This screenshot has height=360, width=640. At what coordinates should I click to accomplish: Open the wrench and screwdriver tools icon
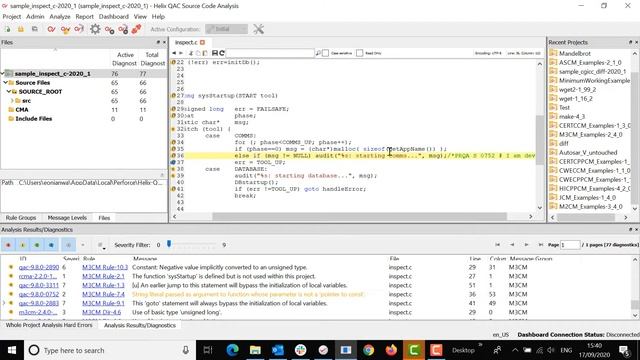258,29
